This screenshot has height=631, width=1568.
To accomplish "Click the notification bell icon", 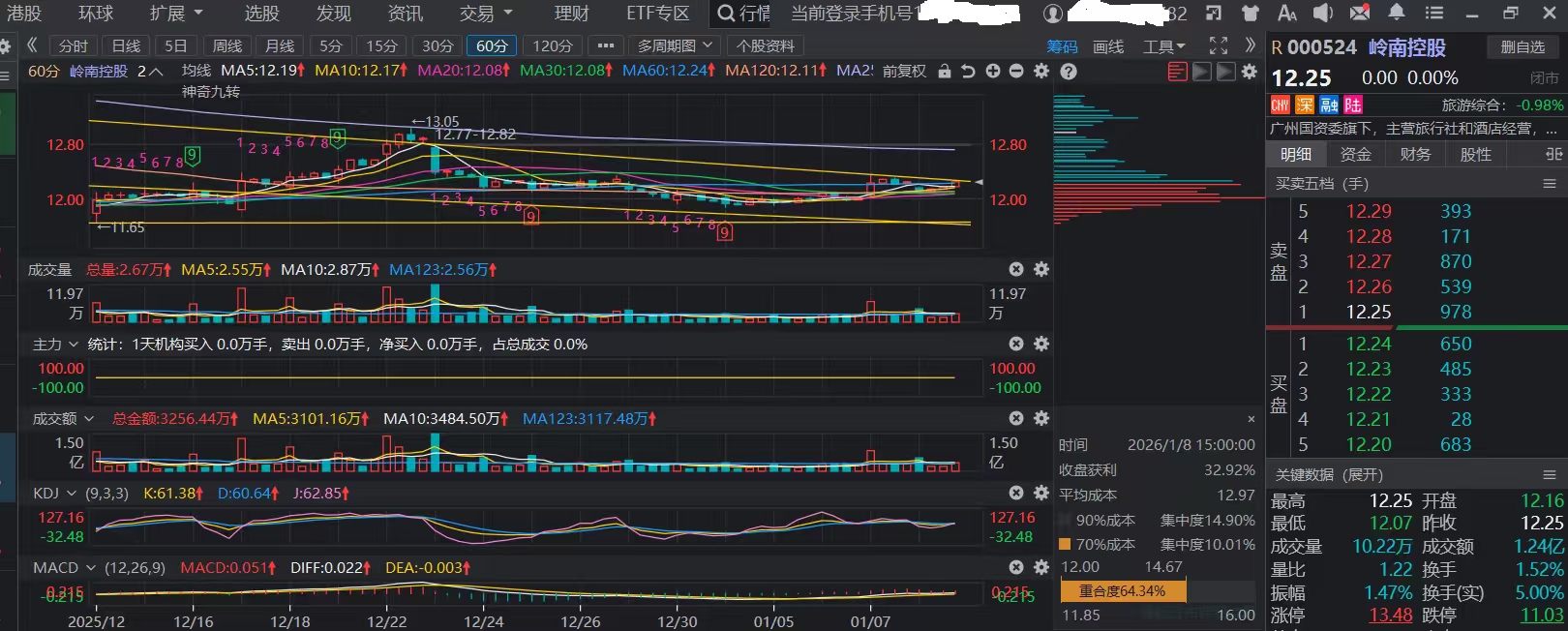I will coord(1396,14).
